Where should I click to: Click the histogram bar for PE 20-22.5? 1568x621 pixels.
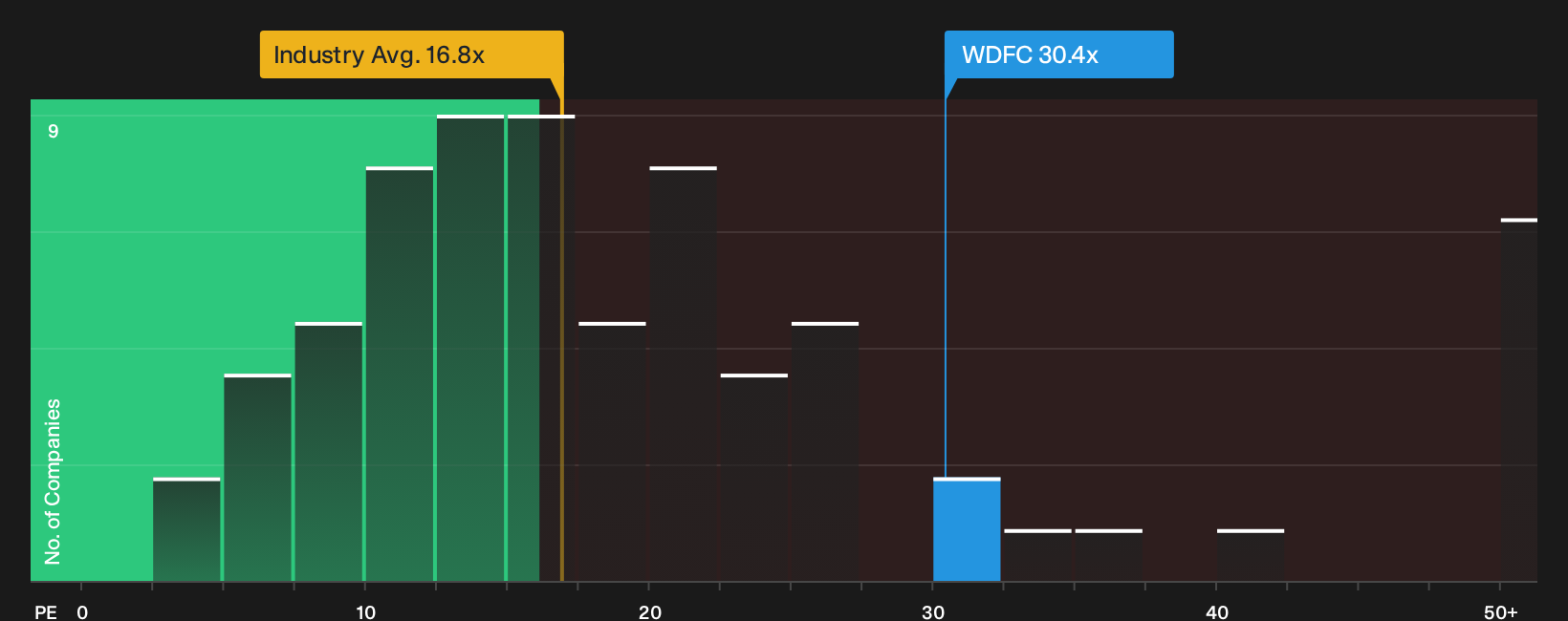click(x=683, y=374)
